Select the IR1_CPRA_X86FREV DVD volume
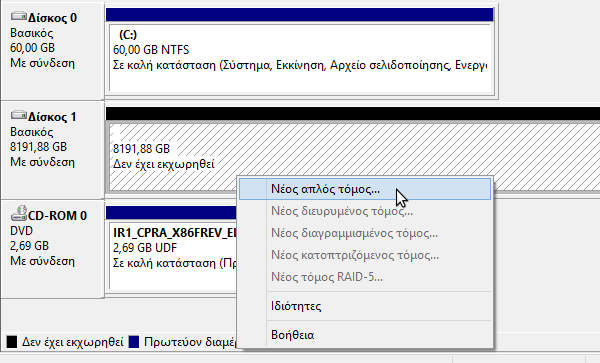 coord(173,256)
